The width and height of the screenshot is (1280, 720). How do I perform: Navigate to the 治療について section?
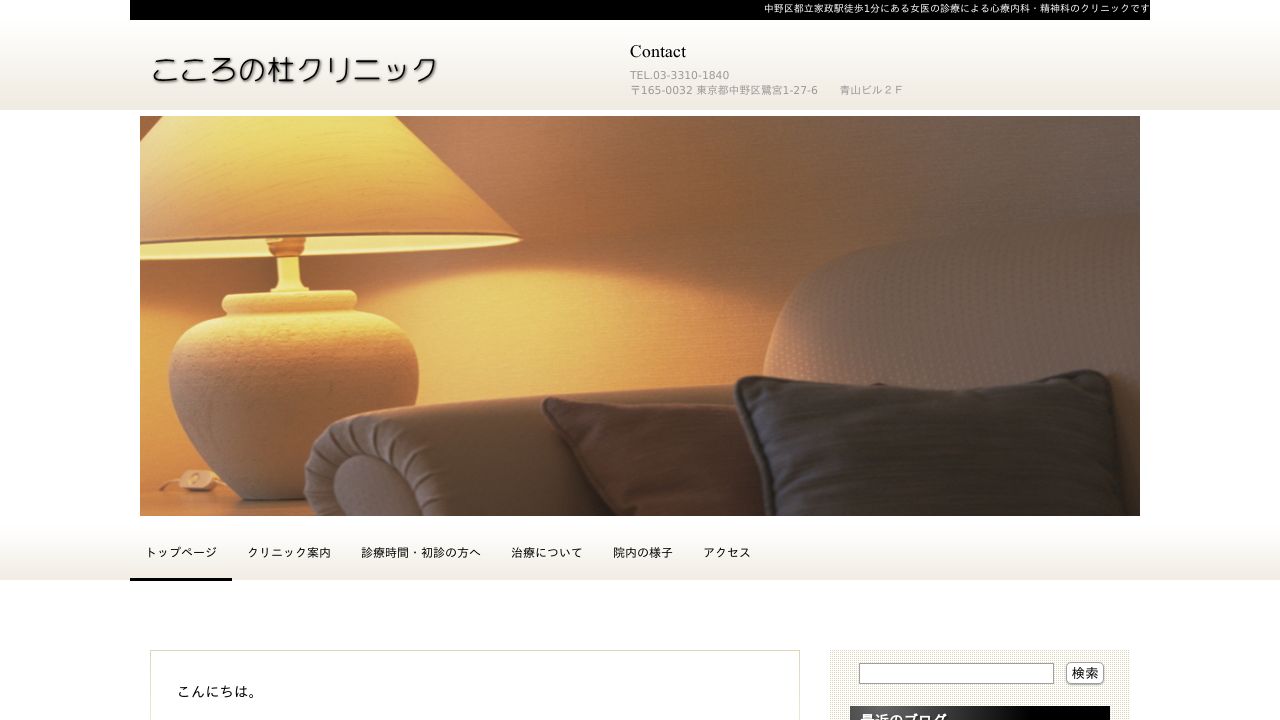(x=546, y=552)
